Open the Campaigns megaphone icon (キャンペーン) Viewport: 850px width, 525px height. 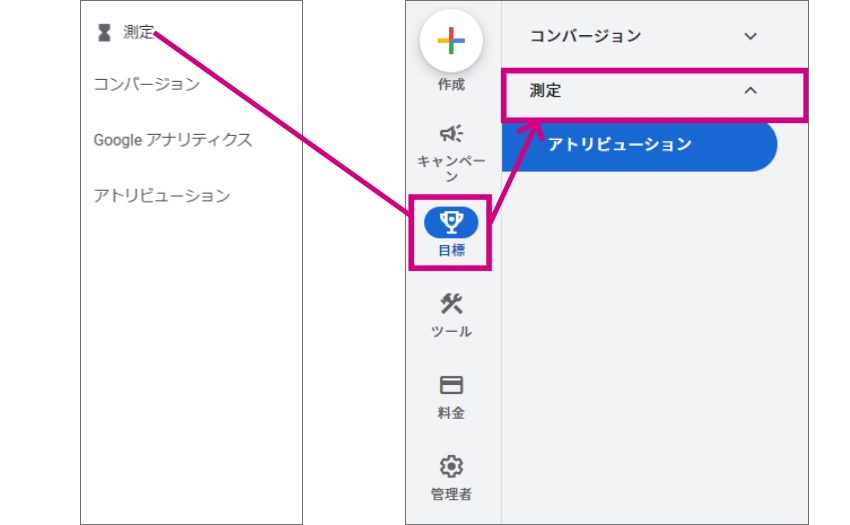tap(451, 133)
